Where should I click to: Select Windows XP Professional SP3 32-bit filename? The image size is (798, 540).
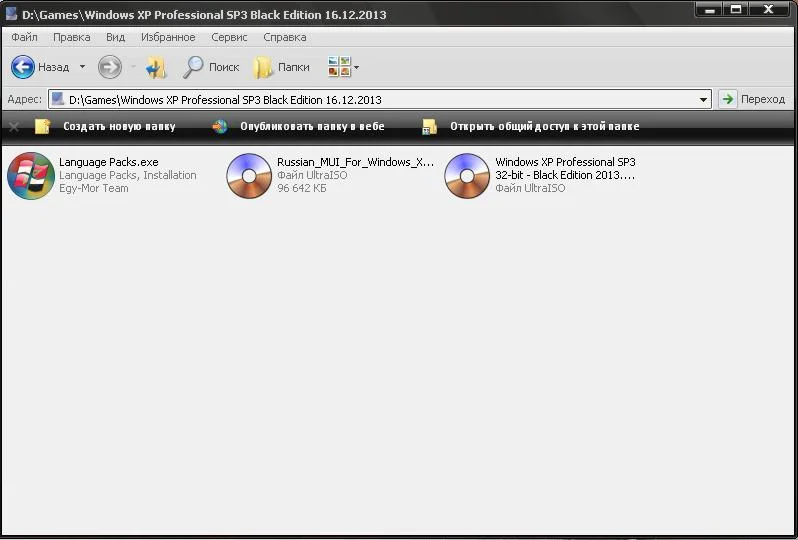click(x=565, y=168)
